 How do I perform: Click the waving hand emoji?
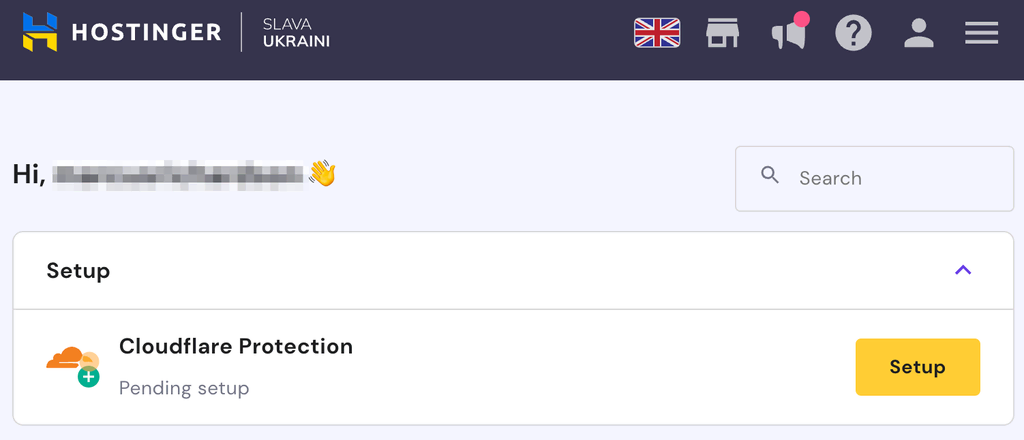pos(322,173)
